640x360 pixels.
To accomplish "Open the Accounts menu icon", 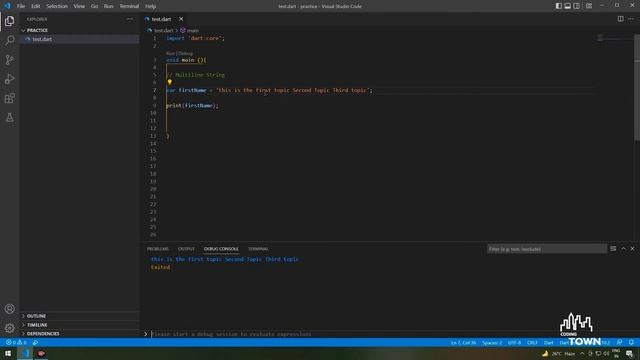I will click(x=9, y=309).
